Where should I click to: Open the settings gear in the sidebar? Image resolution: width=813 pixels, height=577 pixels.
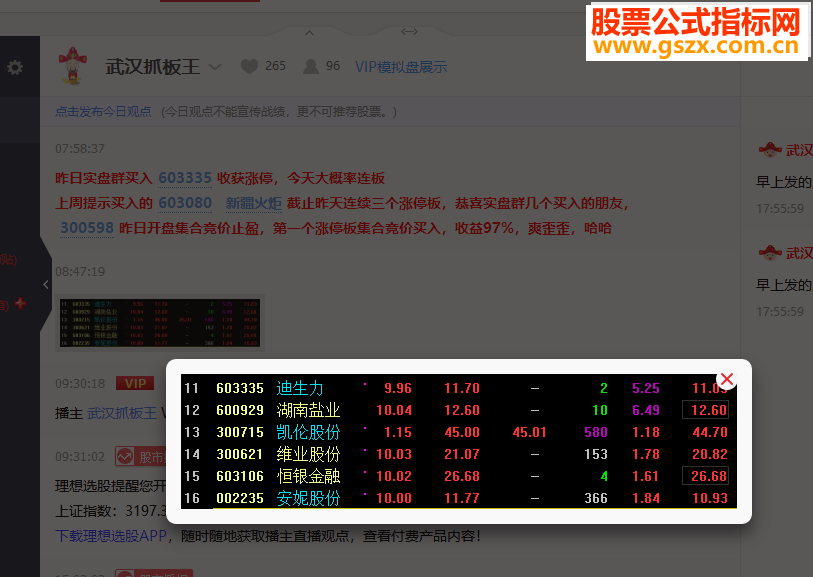click(x=15, y=67)
